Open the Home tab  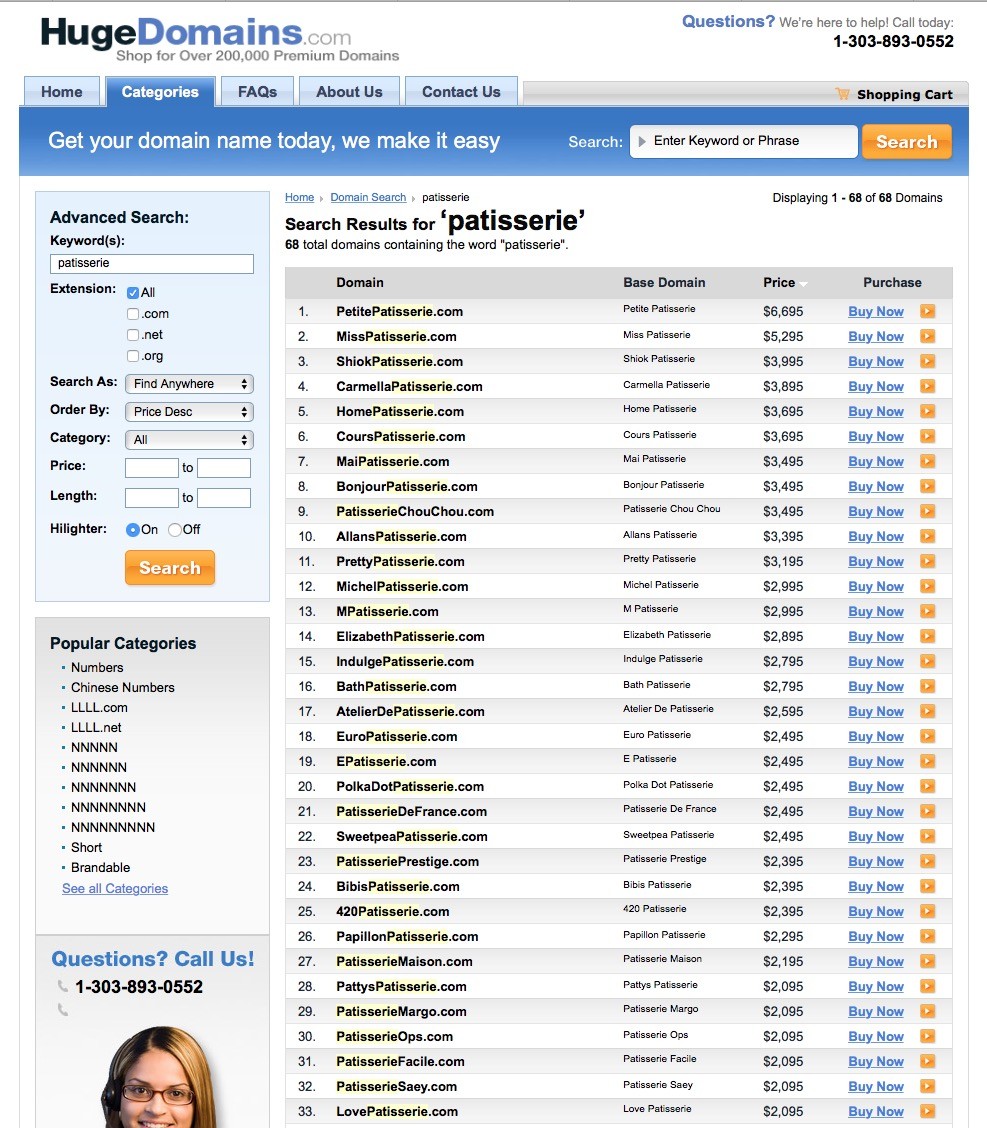[x=62, y=91]
